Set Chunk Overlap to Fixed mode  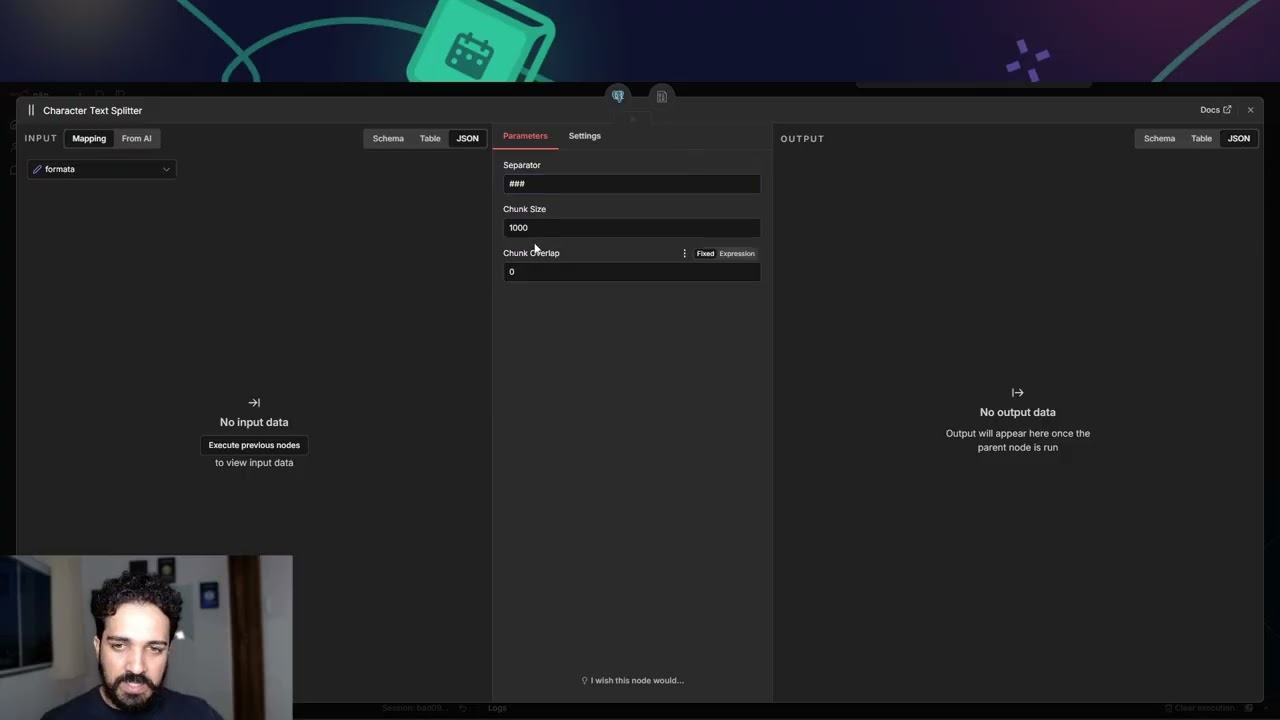pyautogui.click(x=705, y=254)
